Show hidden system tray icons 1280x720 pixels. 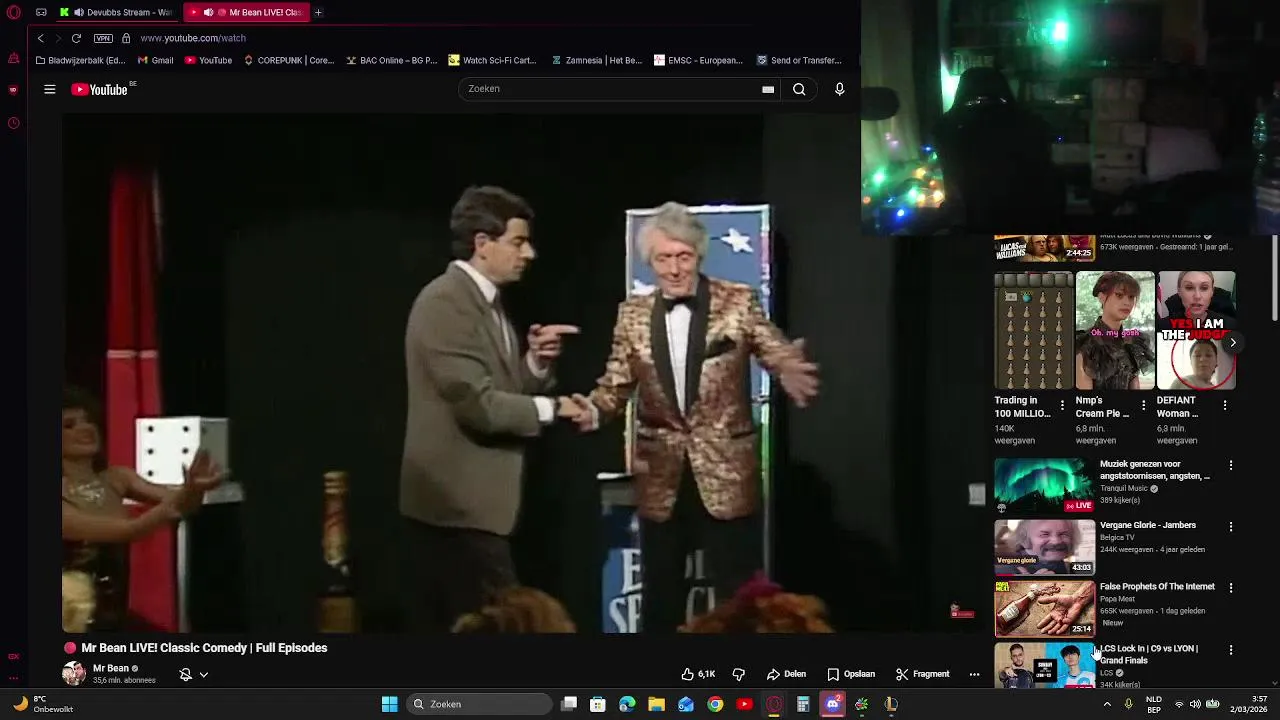coord(1107,704)
